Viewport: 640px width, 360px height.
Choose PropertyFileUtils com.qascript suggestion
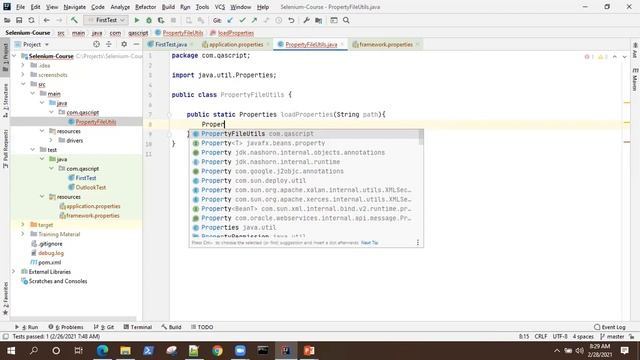(305, 133)
